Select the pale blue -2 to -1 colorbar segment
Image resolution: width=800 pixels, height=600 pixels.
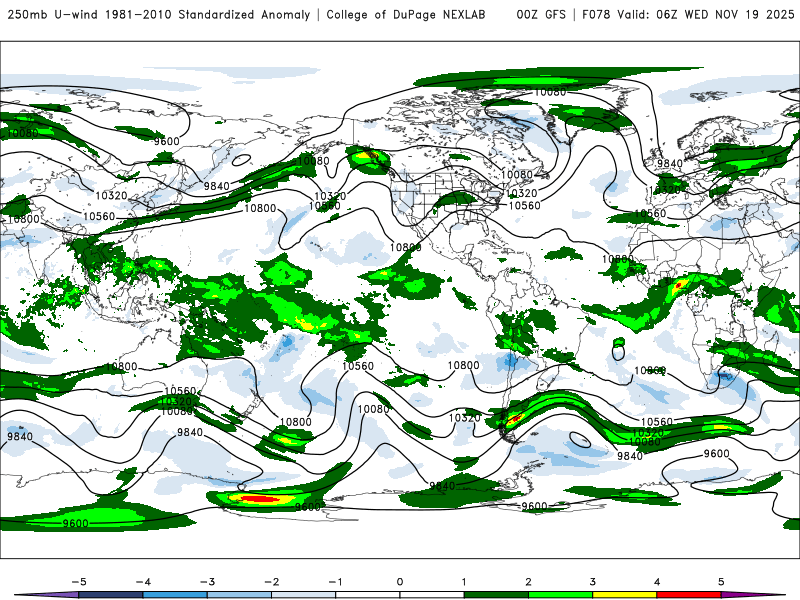(x=304, y=595)
